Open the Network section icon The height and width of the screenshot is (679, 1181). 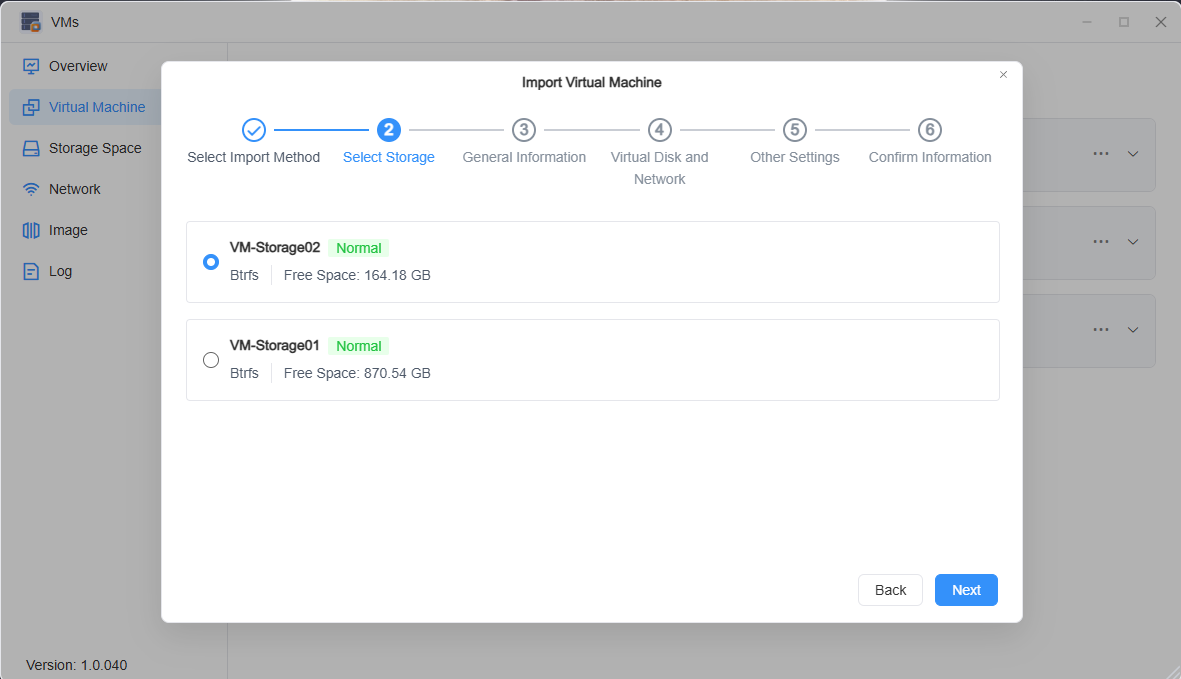(30, 189)
